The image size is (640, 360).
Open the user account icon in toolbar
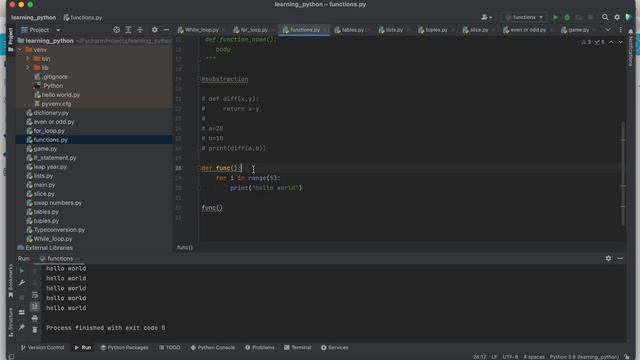pyautogui.click(x=486, y=17)
